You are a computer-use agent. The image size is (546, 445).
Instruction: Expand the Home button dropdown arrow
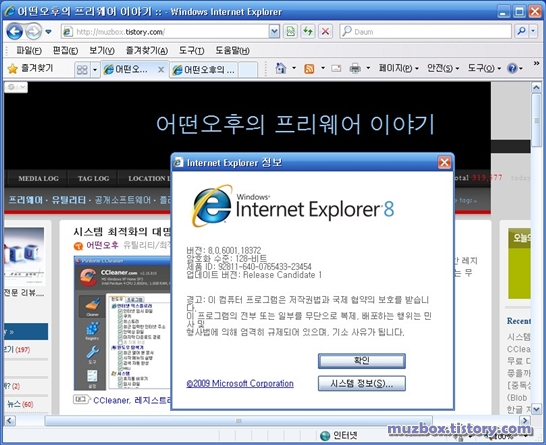294,68
